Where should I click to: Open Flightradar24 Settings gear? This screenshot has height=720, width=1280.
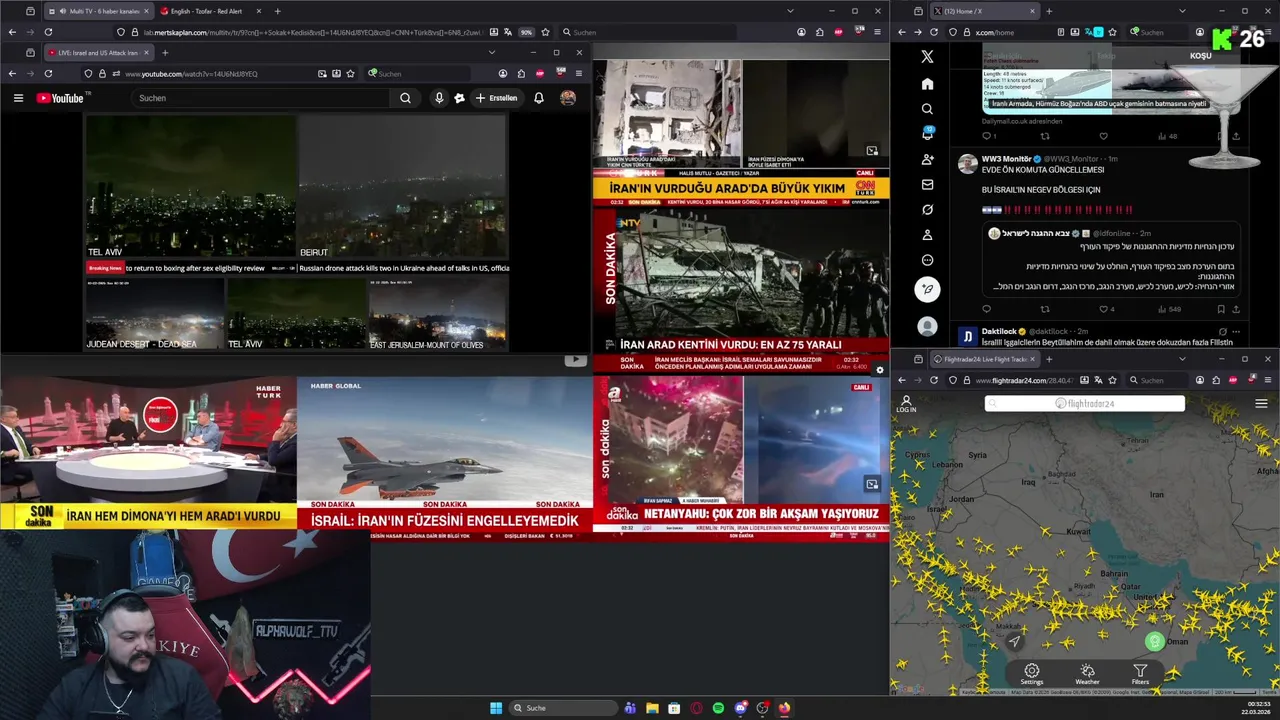(1031, 674)
